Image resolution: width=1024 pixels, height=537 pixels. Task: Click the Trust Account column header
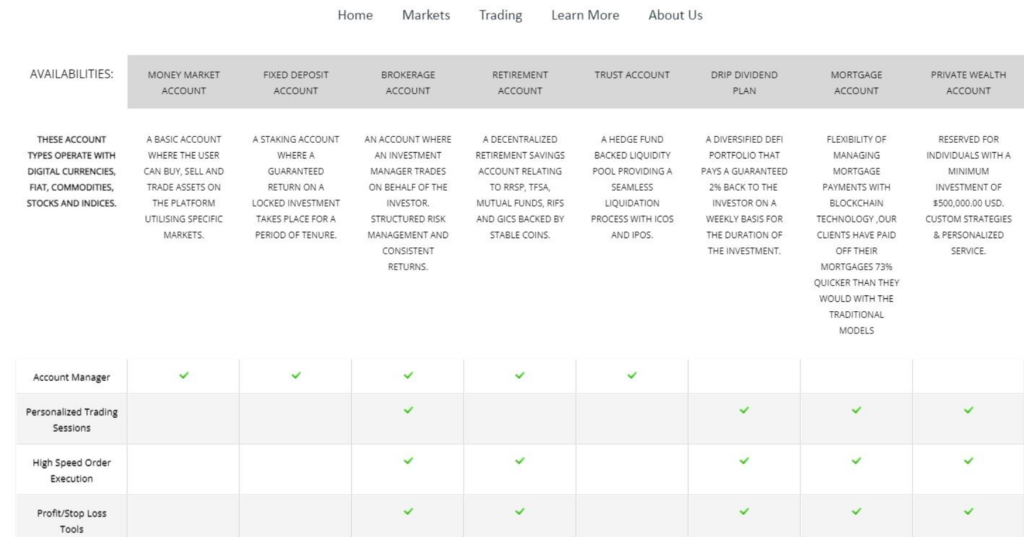[x=632, y=75]
